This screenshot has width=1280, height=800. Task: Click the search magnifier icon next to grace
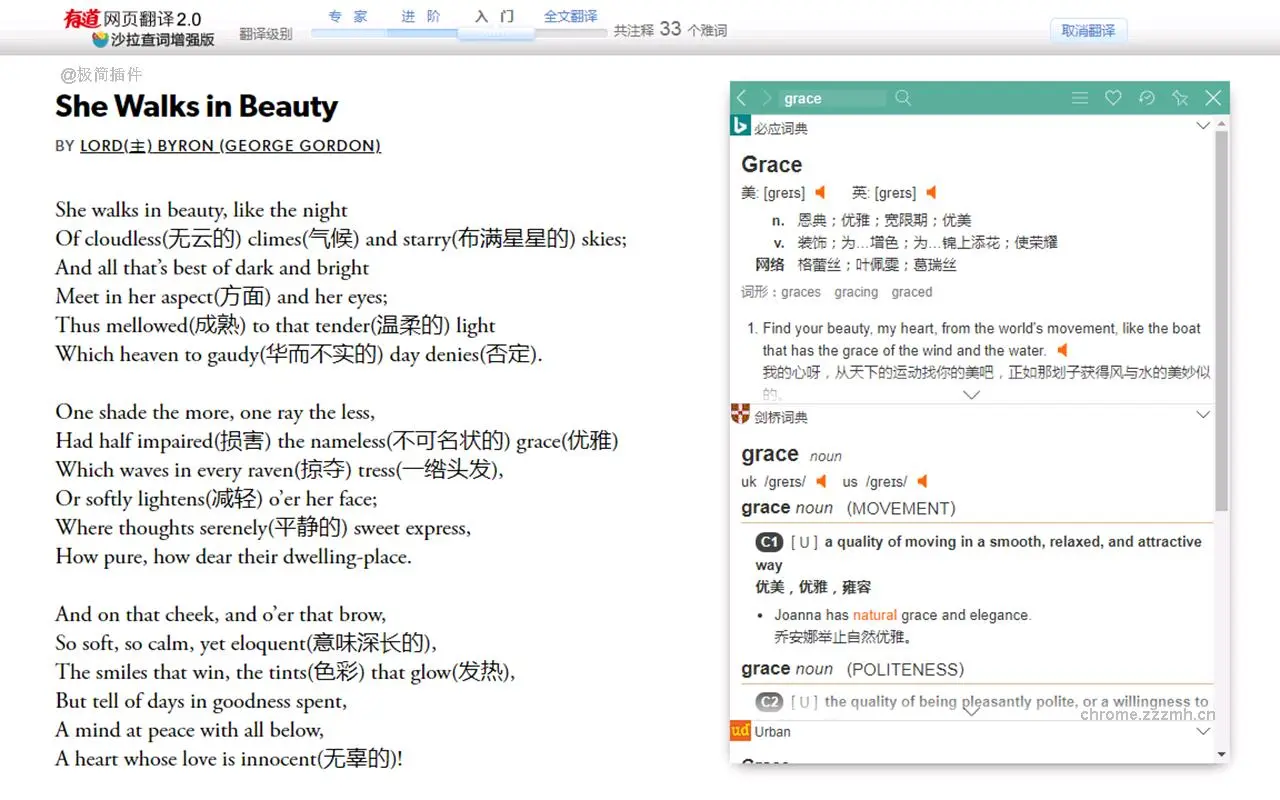click(903, 97)
